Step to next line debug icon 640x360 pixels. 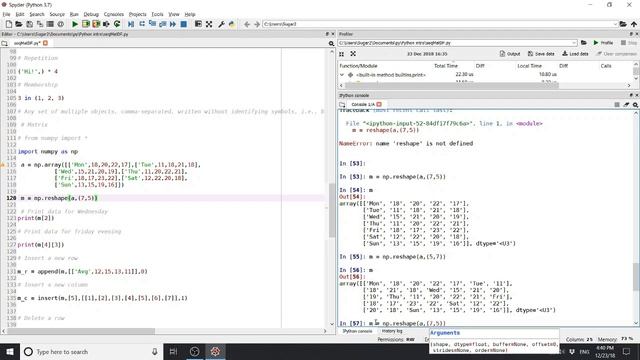click(x=142, y=24)
